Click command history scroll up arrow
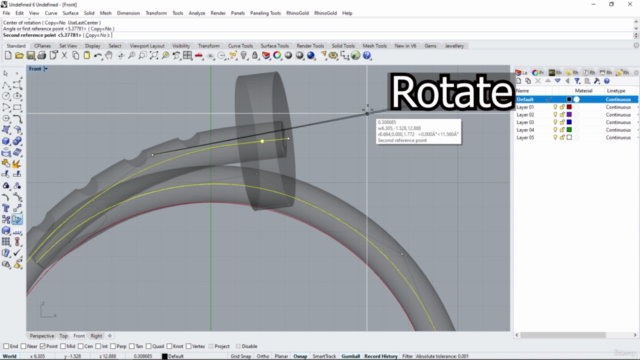This screenshot has height=360, width=640. coord(636,23)
